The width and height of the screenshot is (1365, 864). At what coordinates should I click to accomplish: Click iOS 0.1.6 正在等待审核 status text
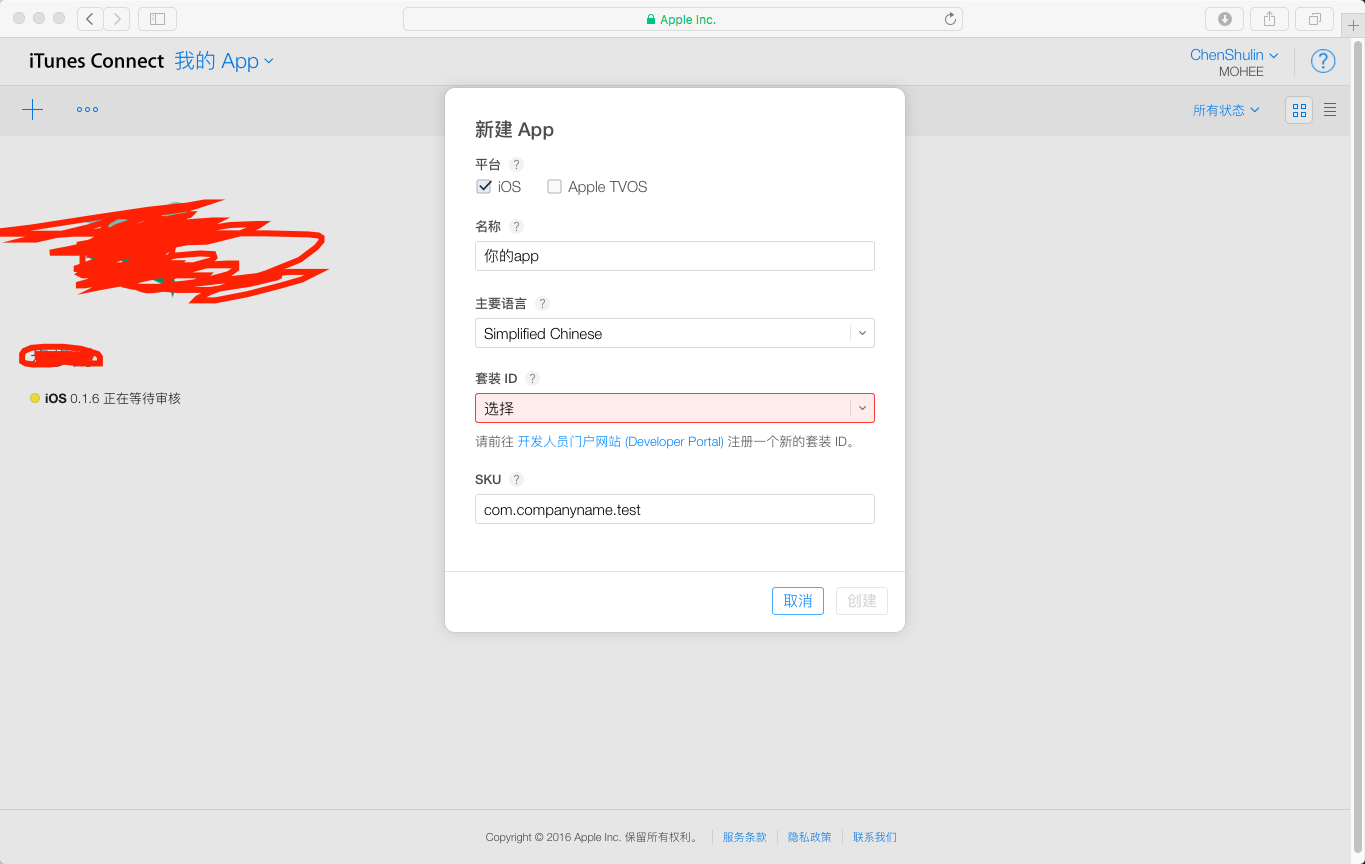click(x=113, y=398)
